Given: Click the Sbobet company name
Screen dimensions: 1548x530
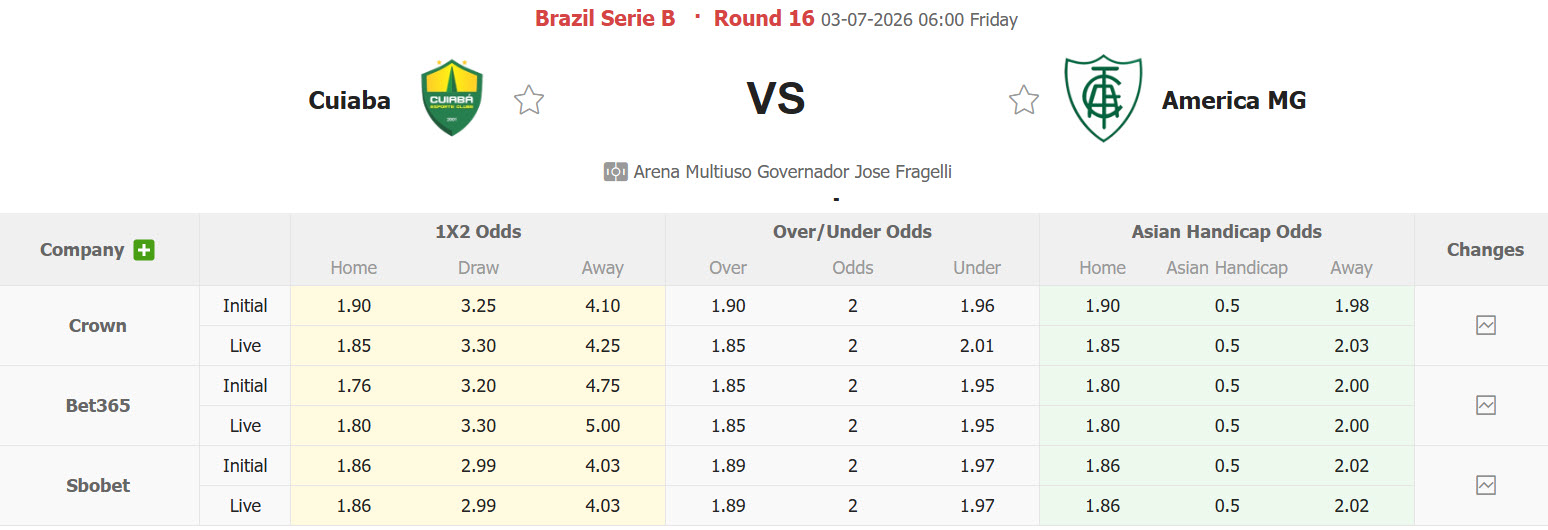Looking at the screenshot, I should [98, 485].
